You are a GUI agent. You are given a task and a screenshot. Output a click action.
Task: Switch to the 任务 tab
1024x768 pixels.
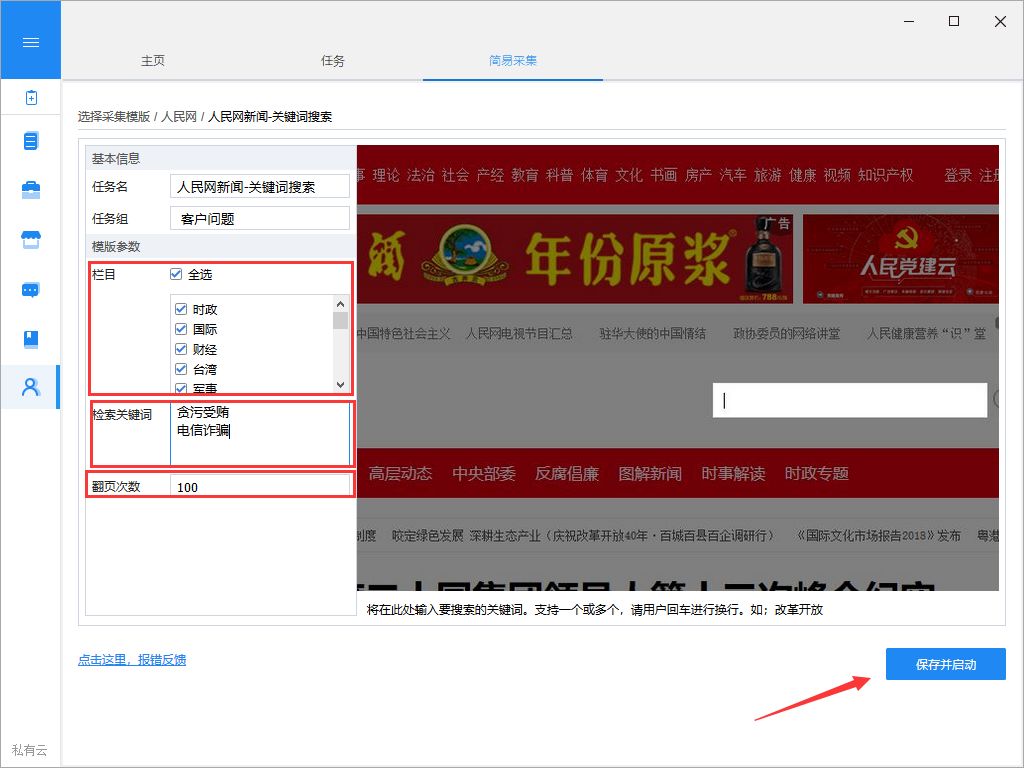[x=332, y=61]
